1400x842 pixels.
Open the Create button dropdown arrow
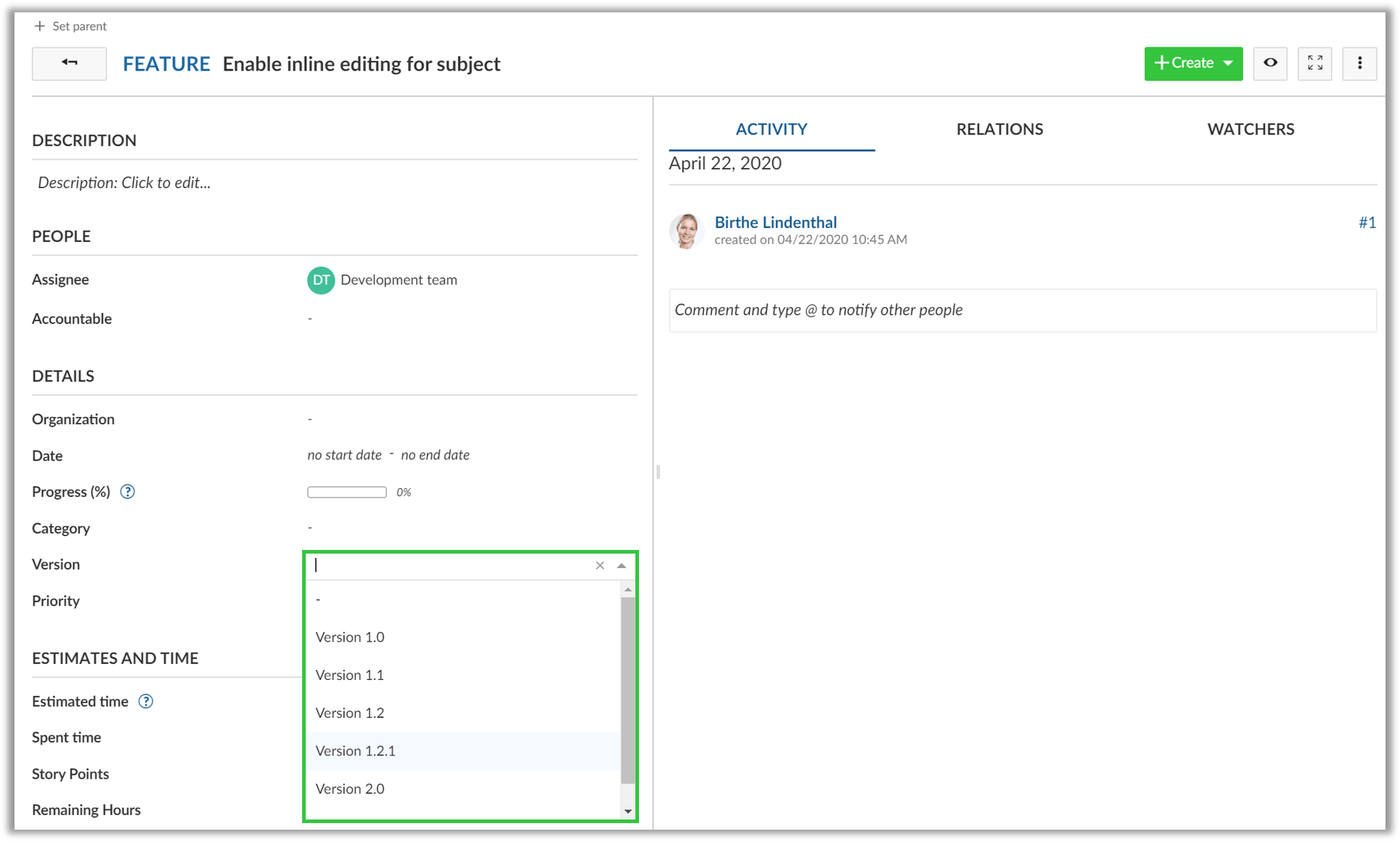tap(1227, 63)
